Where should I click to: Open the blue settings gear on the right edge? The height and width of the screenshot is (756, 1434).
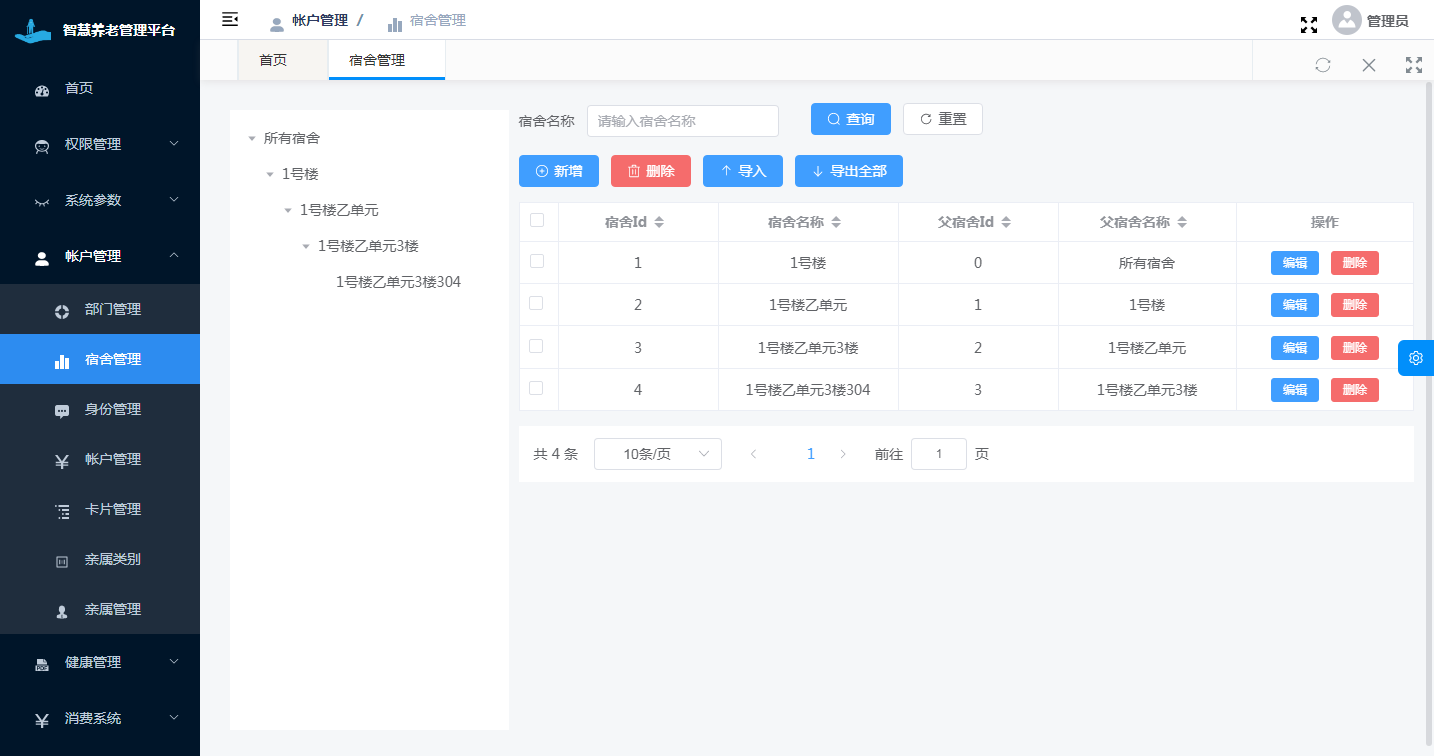pyautogui.click(x=1416, y=358)
